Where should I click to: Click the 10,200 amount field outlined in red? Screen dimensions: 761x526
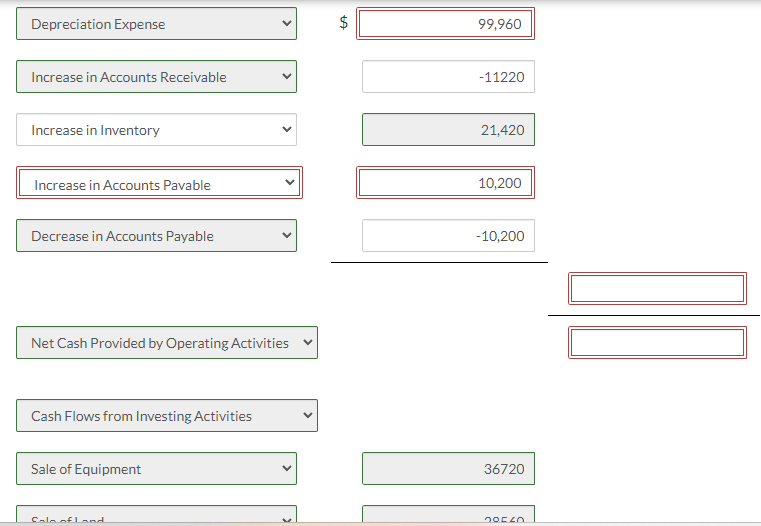click(446, 182)
